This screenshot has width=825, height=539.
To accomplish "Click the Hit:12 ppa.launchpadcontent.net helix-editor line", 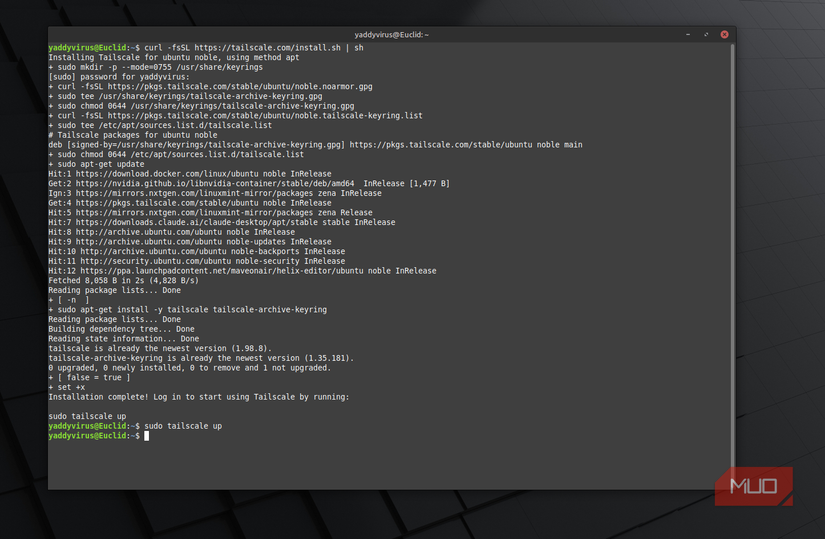I will (242, 271).
